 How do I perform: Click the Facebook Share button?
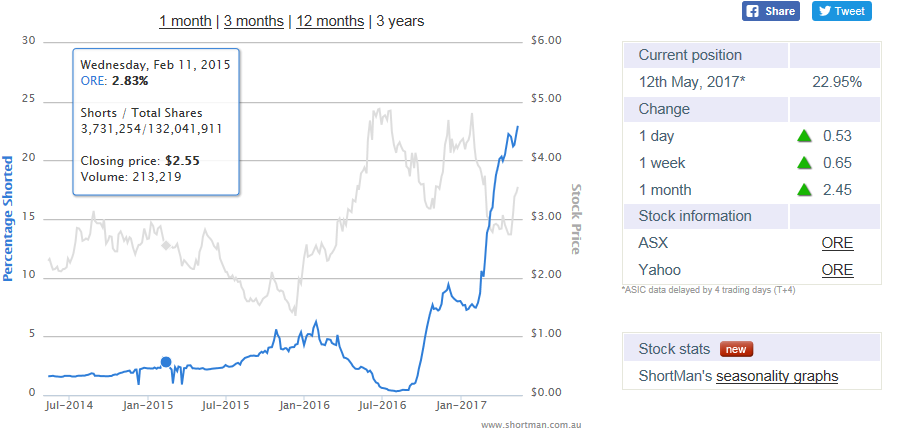(x=770, y=11)
